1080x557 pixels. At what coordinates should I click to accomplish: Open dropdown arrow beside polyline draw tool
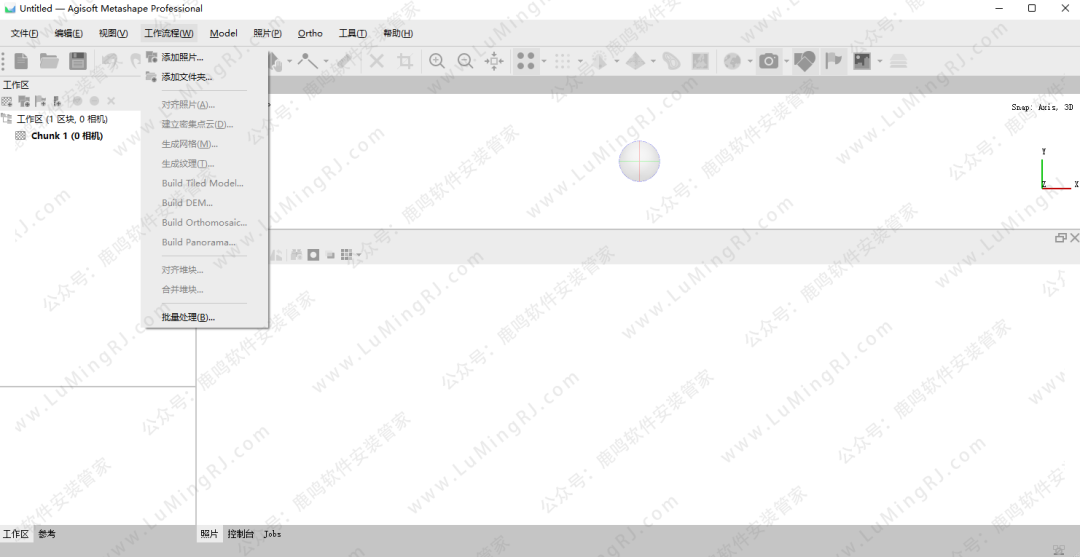pos(326,61)
